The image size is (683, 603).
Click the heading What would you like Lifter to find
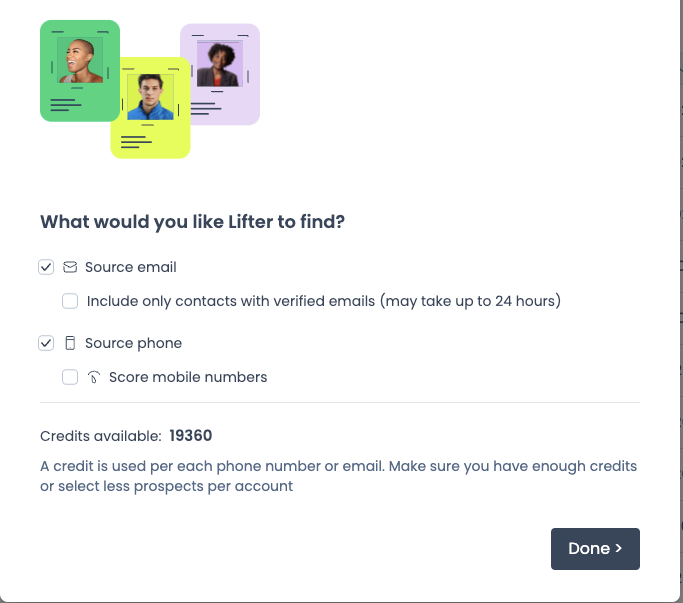tap(193, 222)
